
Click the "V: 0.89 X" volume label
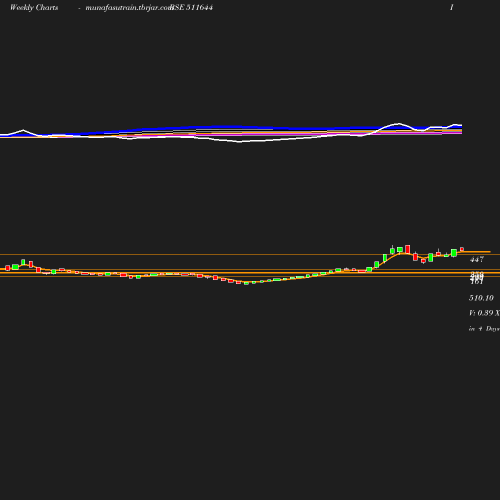(x=484, y=313)
